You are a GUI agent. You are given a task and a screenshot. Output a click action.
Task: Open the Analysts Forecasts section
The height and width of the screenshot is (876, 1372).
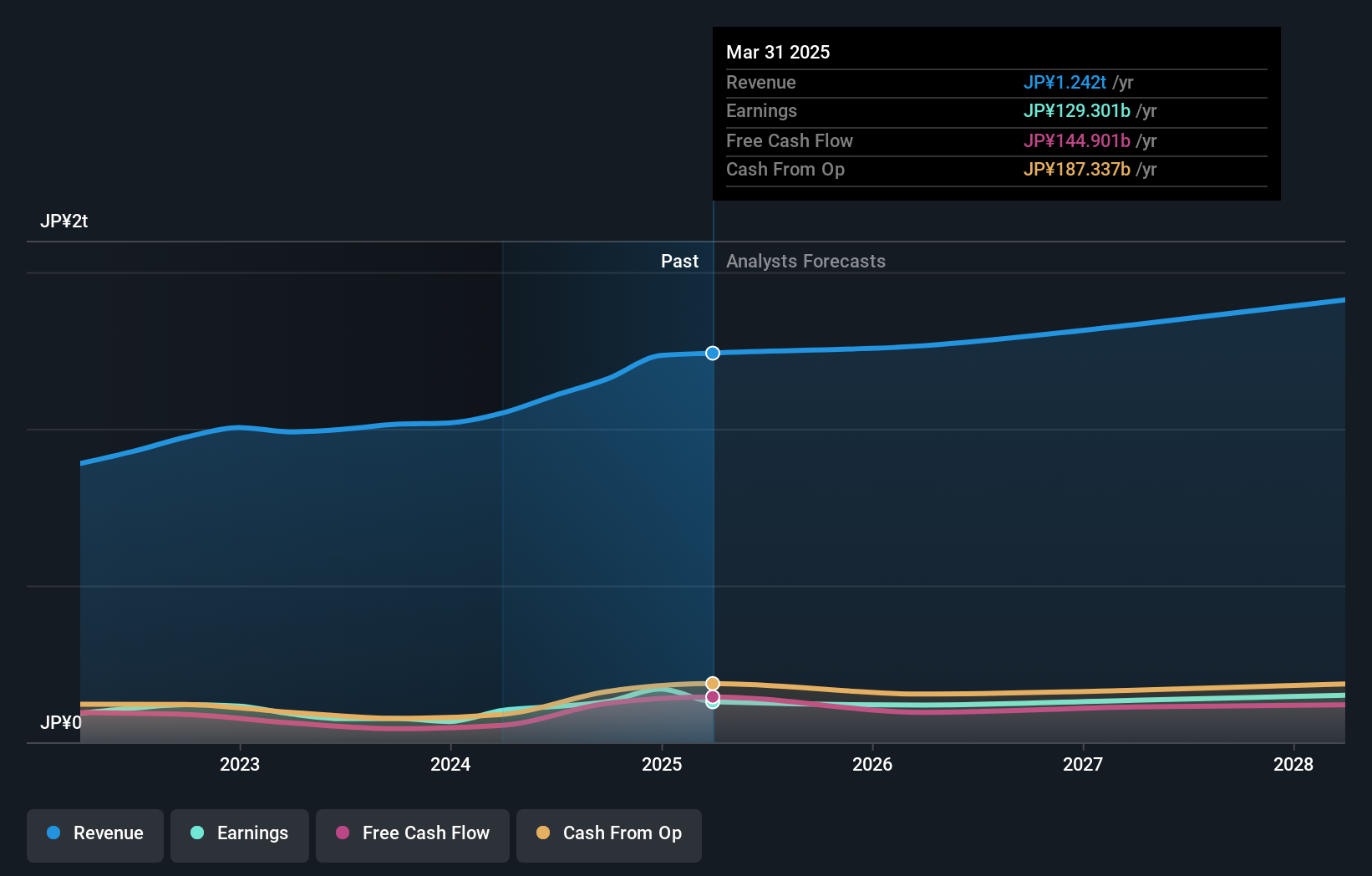(x=805, y=261)
